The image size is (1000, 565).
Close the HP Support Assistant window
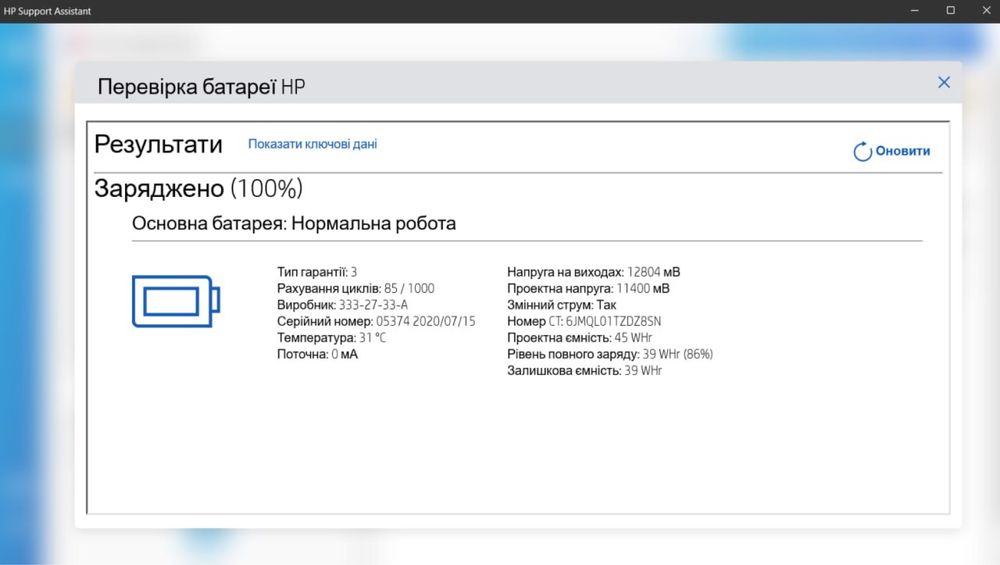(986, 11)
